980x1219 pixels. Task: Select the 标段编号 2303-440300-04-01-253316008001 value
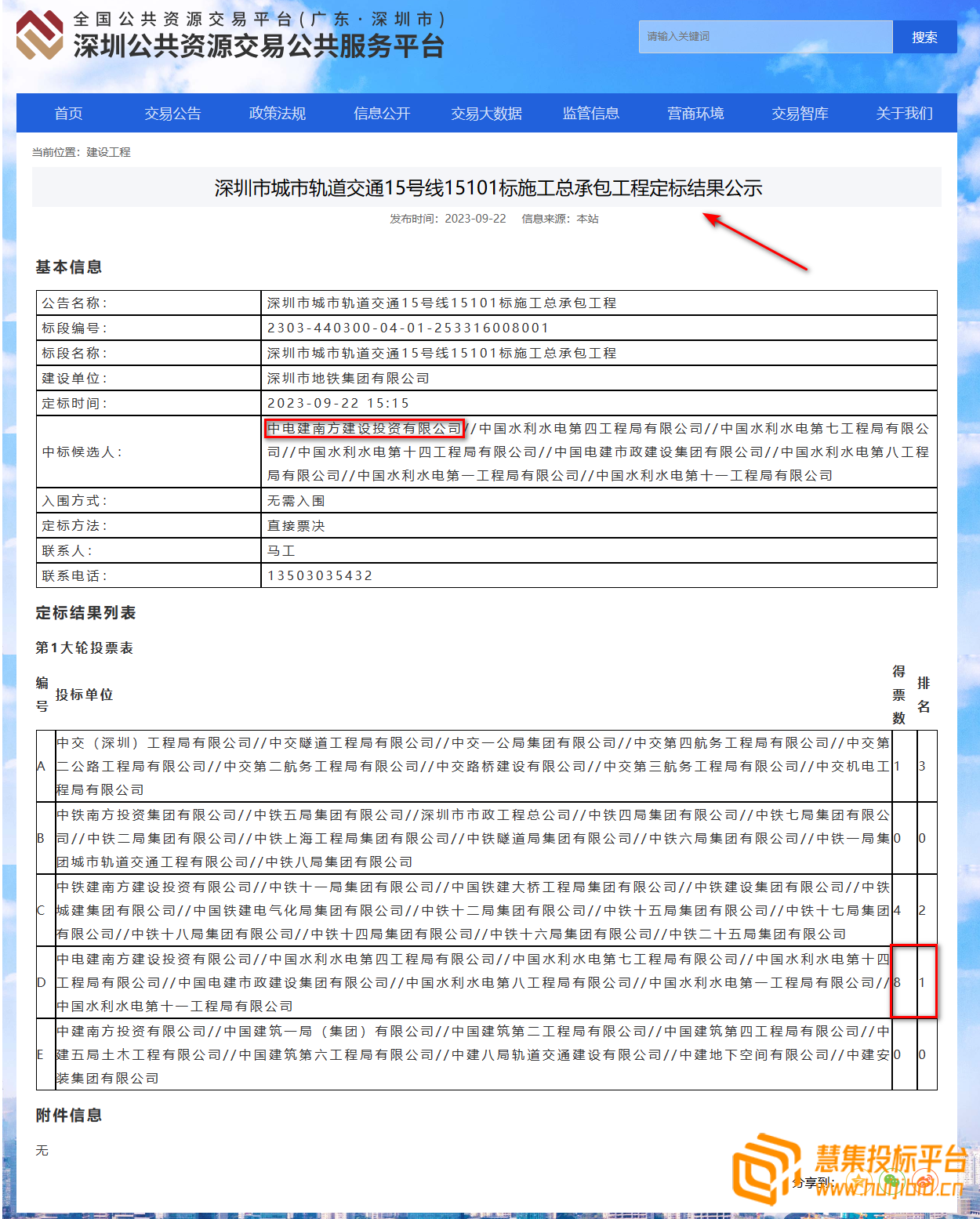[x=408, y=328]
